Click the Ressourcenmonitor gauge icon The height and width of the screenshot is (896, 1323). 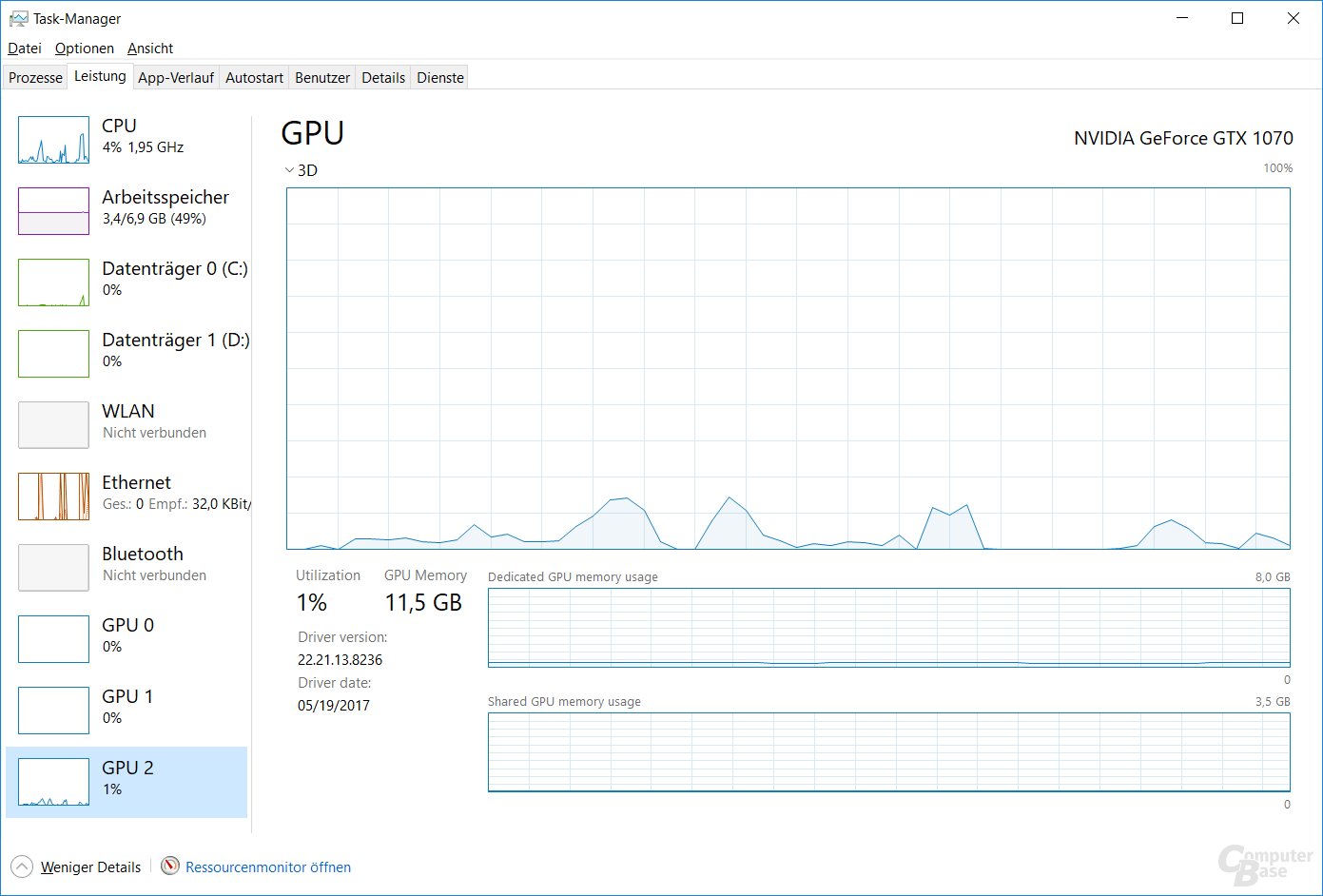pos(170,866)
